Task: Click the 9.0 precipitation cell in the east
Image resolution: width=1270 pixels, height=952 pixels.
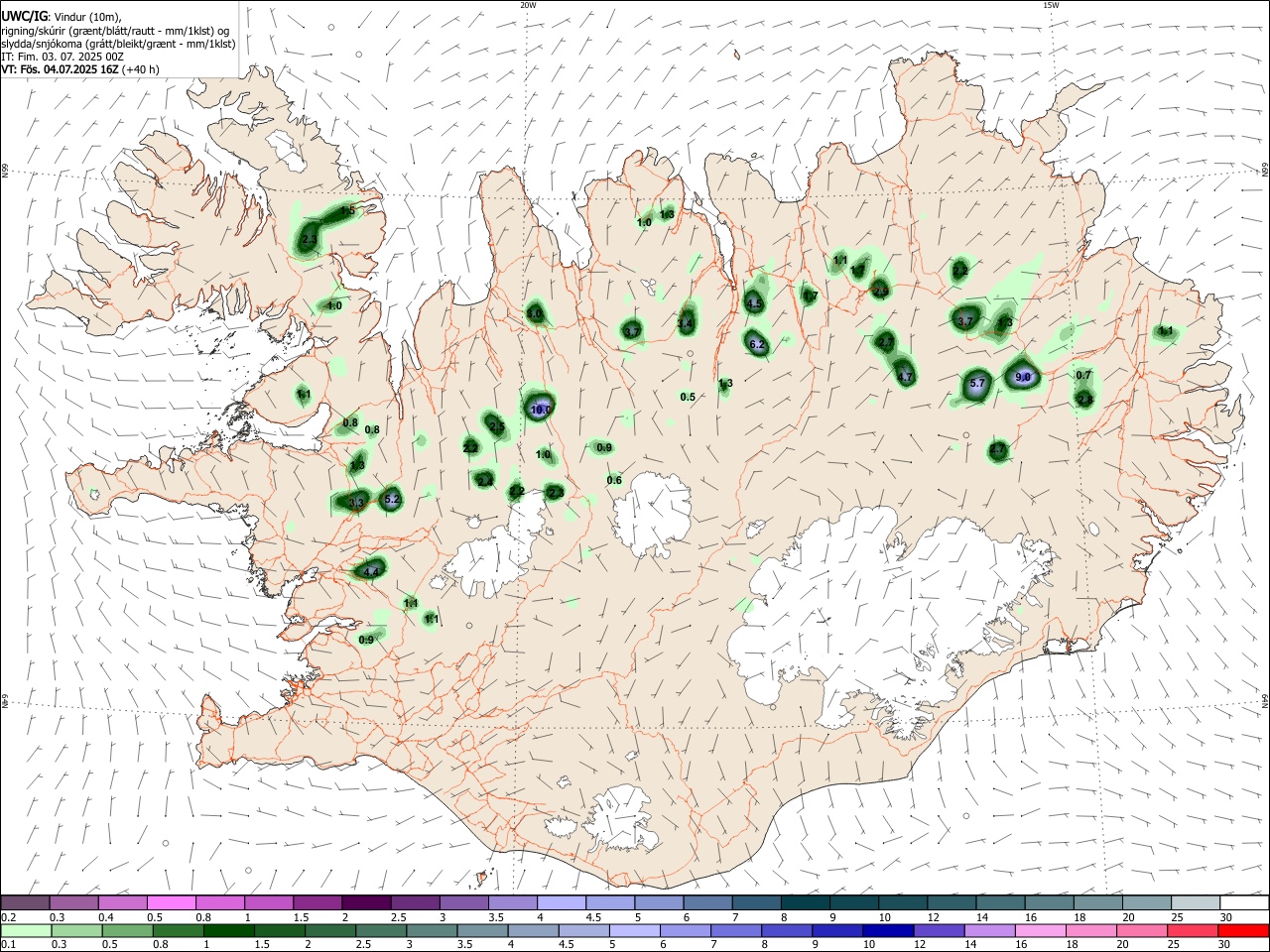Action: point(1024,377)
